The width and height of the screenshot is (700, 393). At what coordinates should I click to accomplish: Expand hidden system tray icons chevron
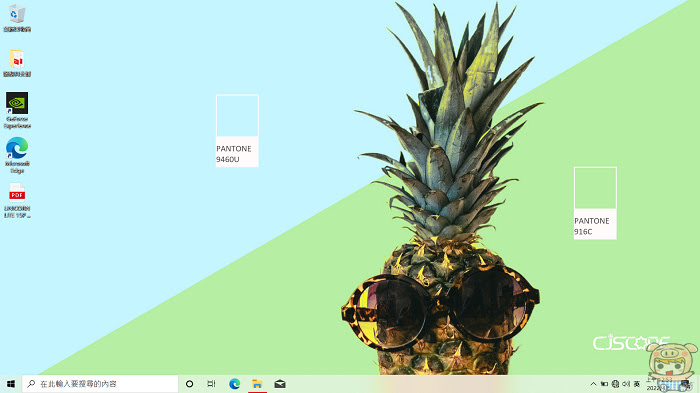(x=593, y=384)
